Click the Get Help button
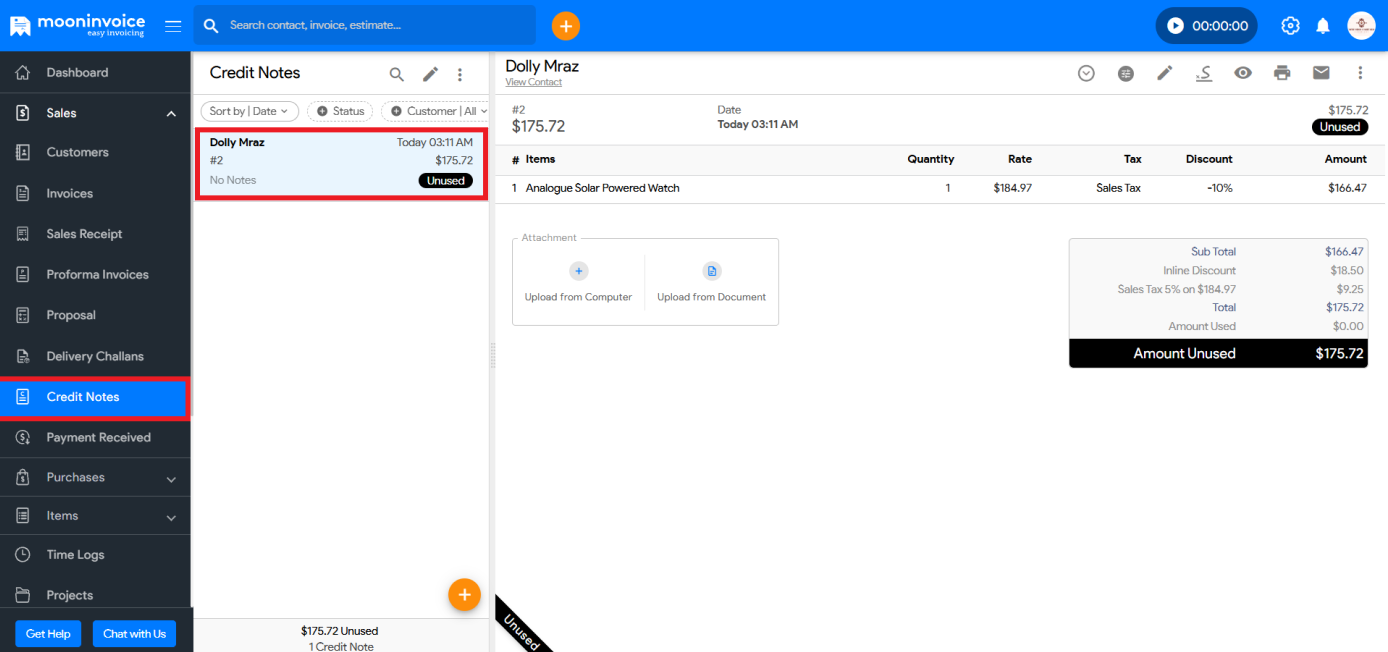Image resolution: width=1388 pixels, height=652 pixels. pos(48,633)
